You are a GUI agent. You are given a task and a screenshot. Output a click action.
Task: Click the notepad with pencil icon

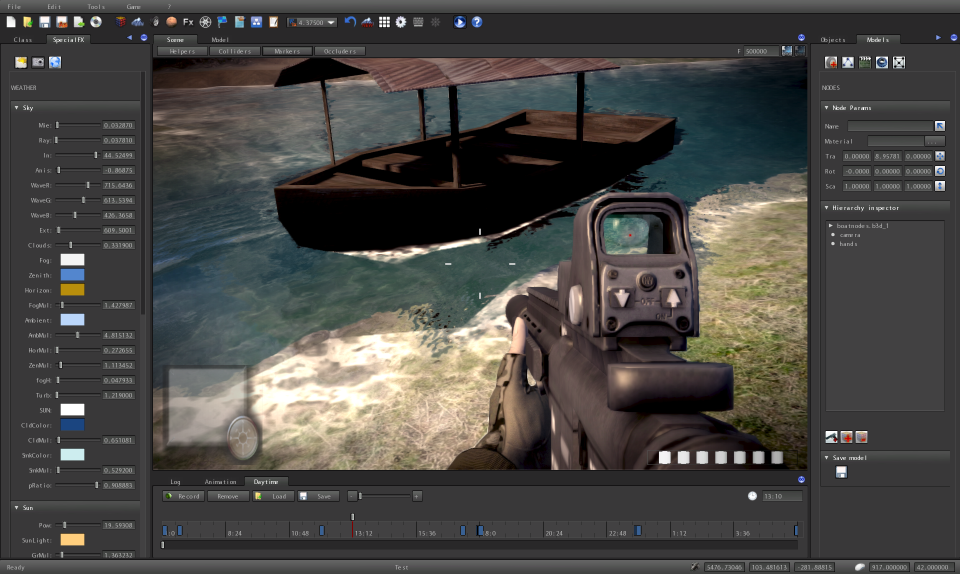coord(274,22)
